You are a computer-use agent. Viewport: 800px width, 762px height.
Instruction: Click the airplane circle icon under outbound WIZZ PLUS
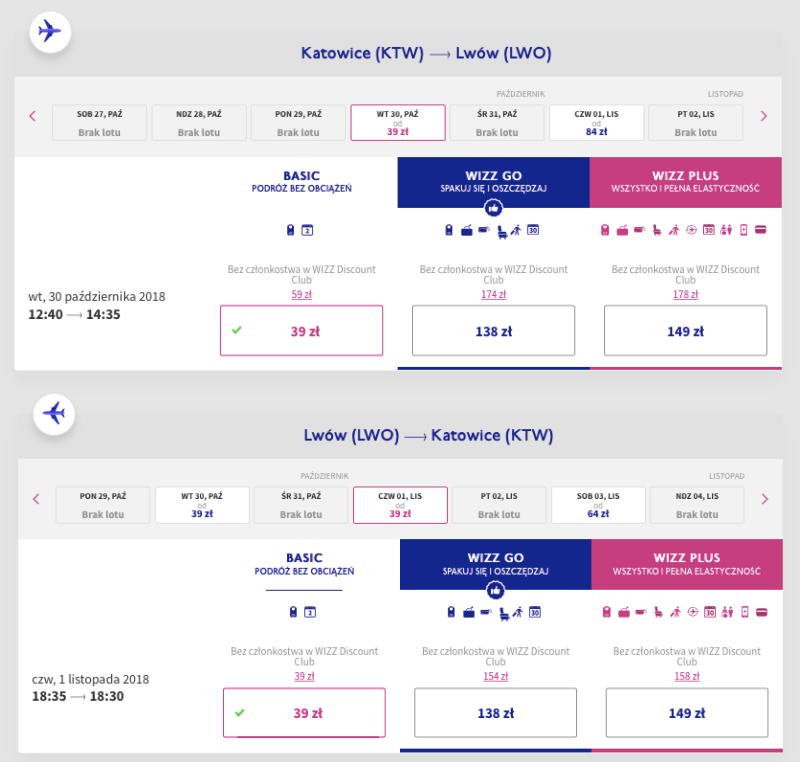click(x=691, y=230)
